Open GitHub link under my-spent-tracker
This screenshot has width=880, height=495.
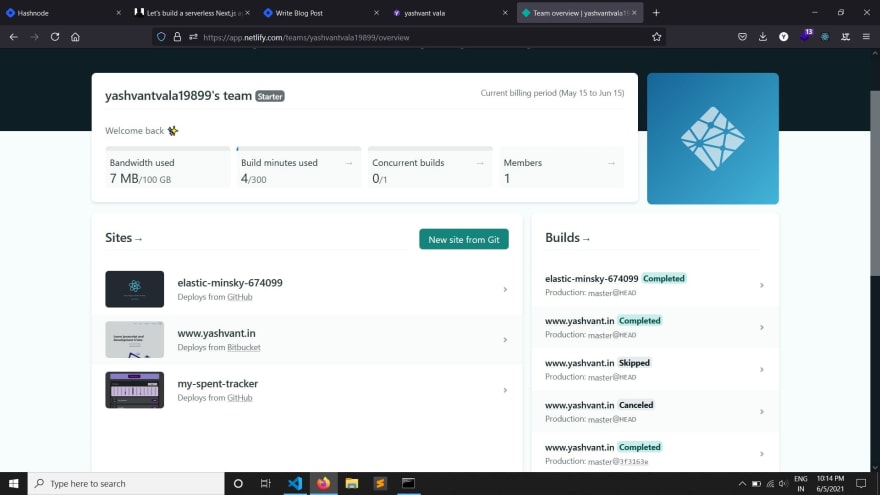tap(240, 398)
